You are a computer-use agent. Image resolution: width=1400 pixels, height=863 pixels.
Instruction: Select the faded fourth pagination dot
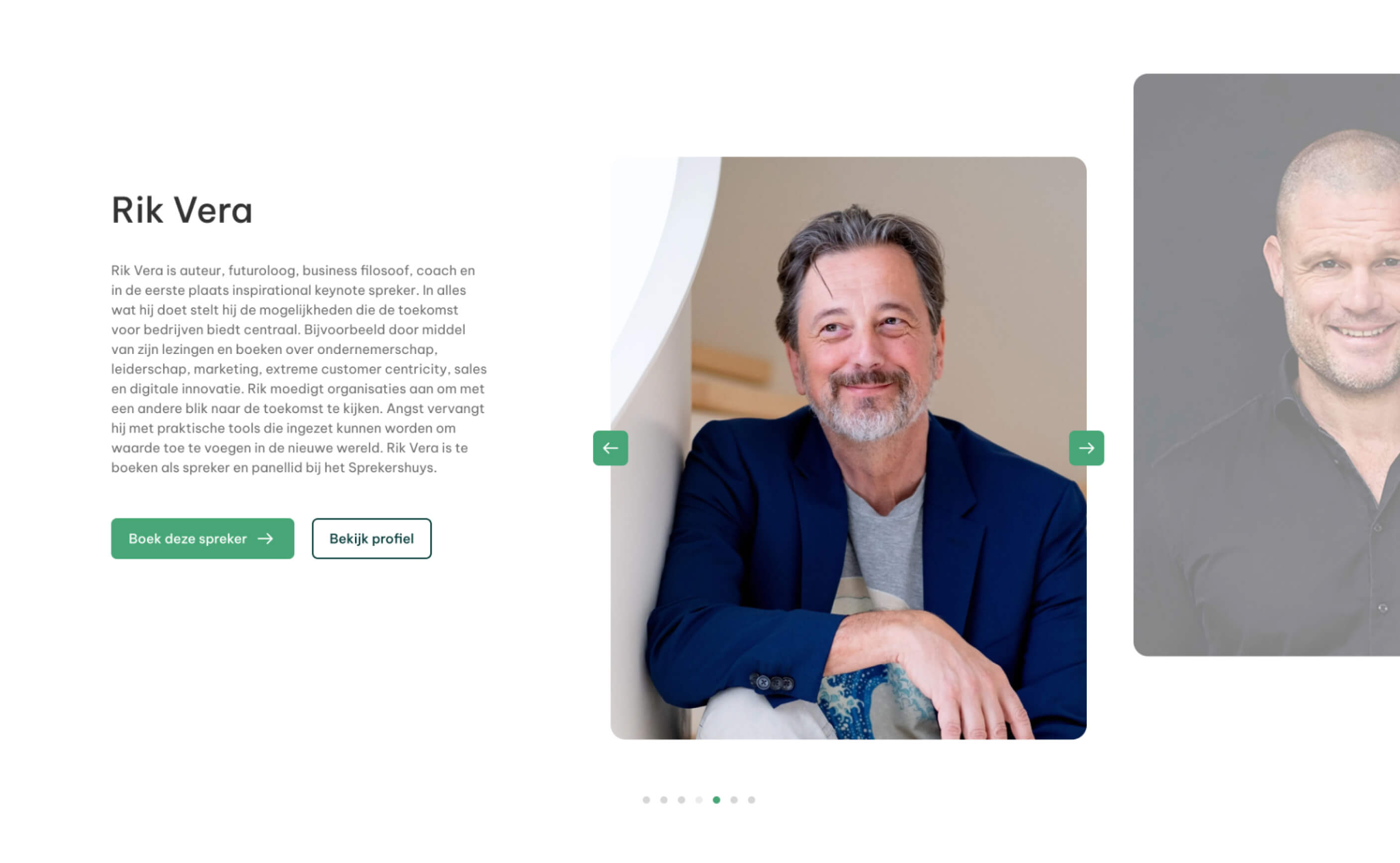coord(699,800)
